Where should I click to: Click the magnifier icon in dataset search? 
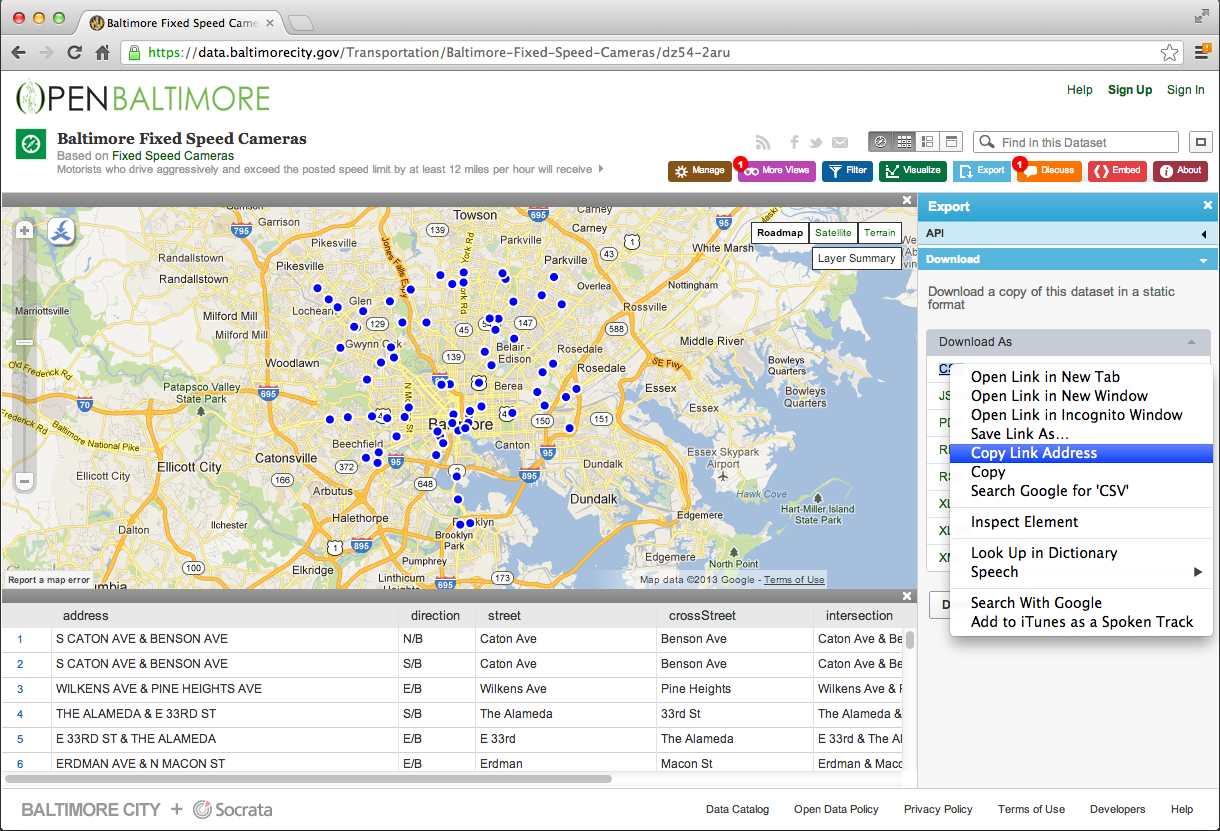(987, 142)
